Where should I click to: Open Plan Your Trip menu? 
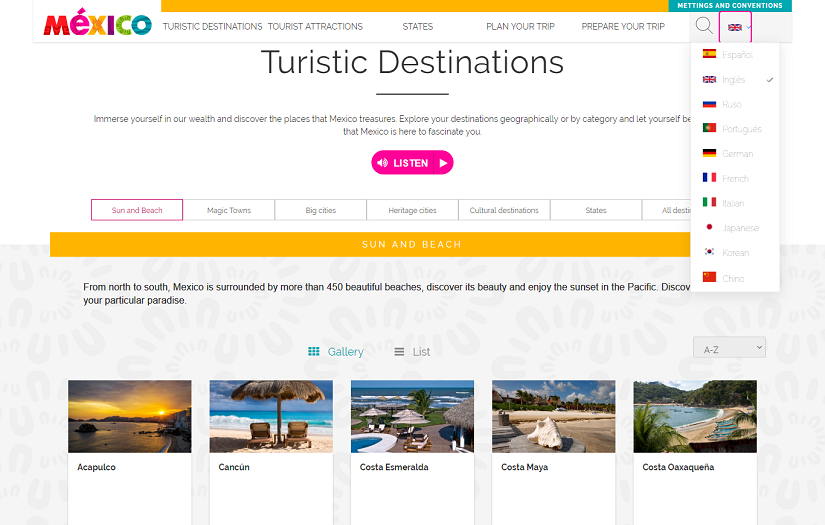520,26
